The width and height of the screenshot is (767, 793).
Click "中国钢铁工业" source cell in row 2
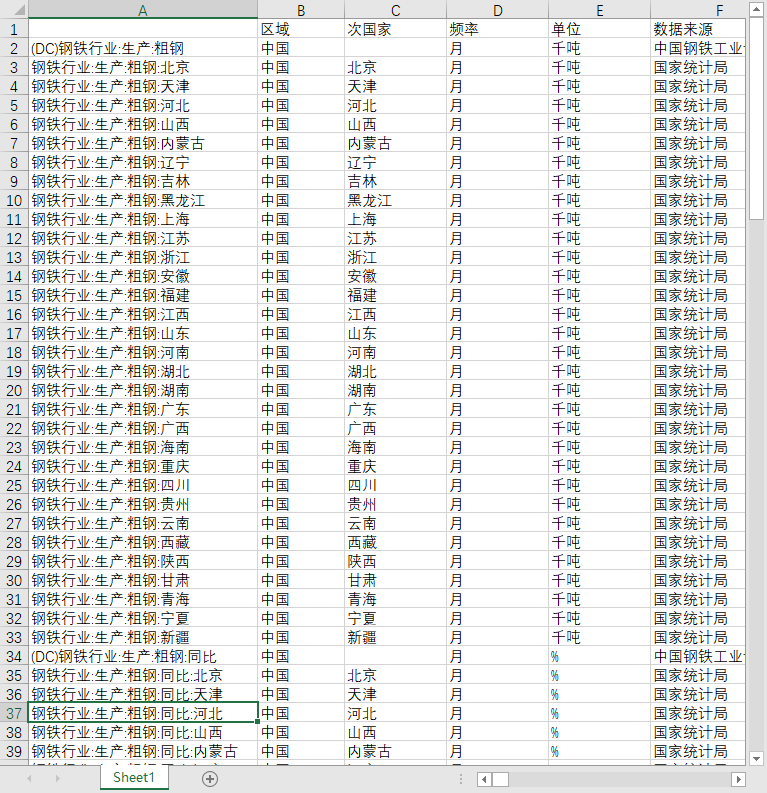tap(698, 49)
